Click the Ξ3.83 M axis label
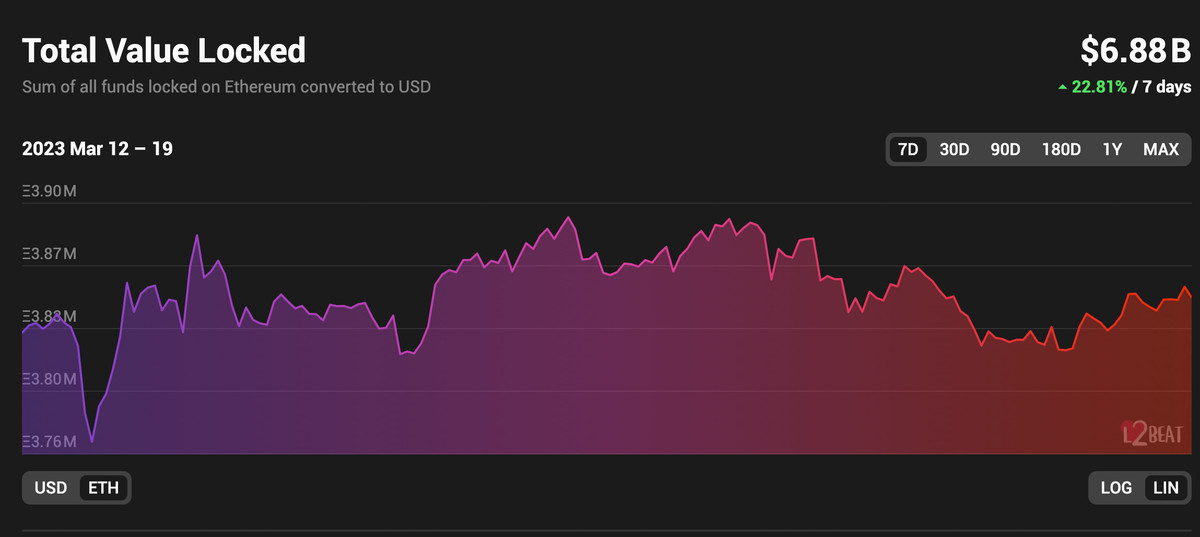The image size is (1200, 537). tap(49, 317)
